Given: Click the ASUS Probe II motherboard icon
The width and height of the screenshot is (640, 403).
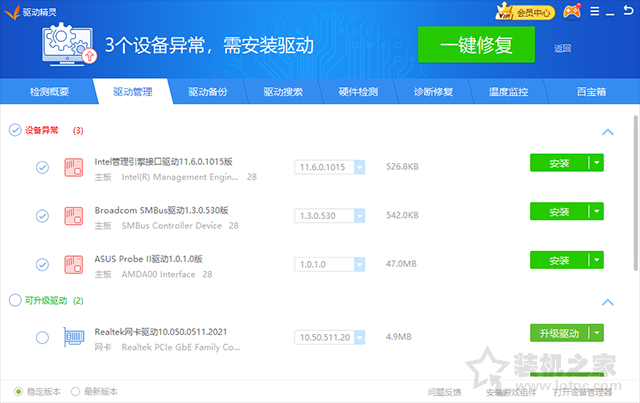Looking at the screenshot, I should (x=73, y=265).
